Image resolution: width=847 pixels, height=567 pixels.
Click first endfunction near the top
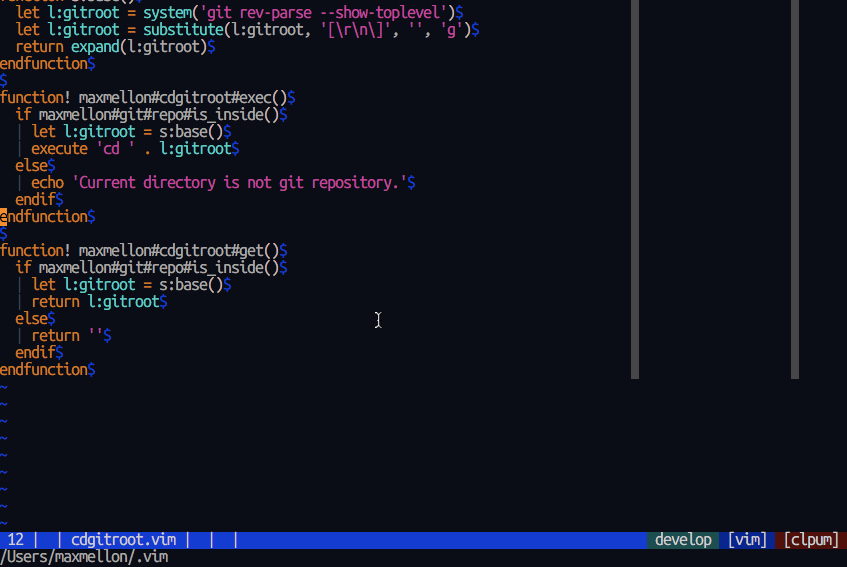click(44, 64)
